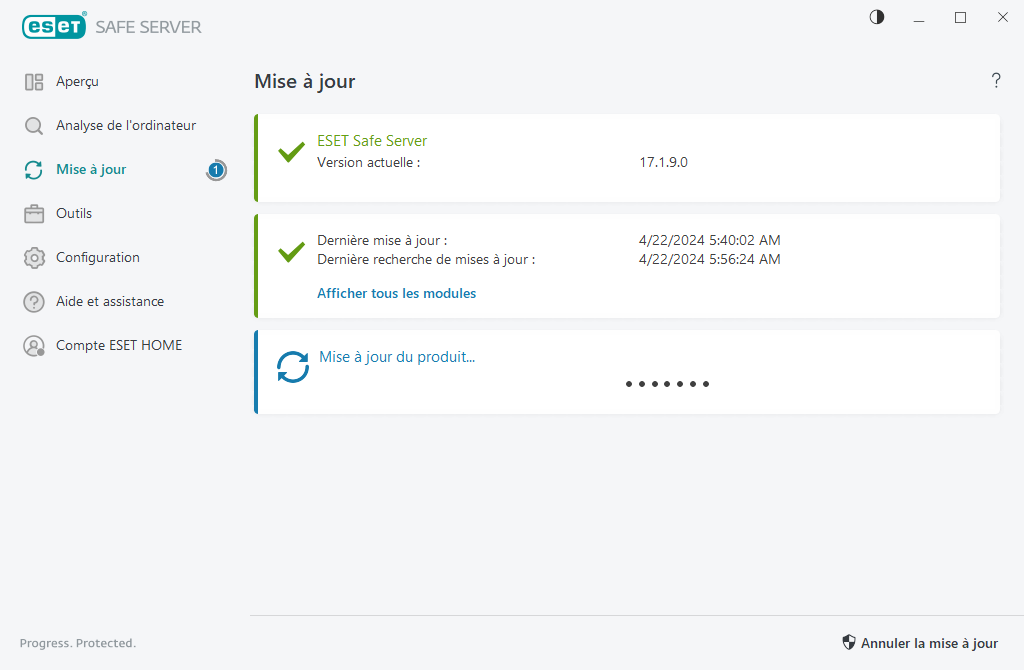Click the spinning product update icon

click(293, 367)
